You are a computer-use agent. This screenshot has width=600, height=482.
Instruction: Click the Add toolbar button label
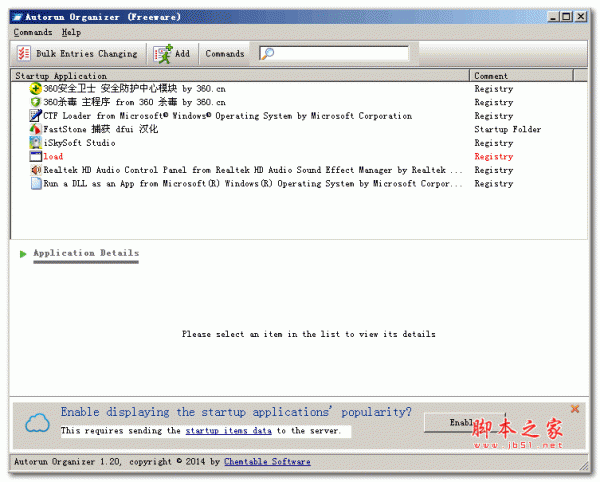pos(182,54)
